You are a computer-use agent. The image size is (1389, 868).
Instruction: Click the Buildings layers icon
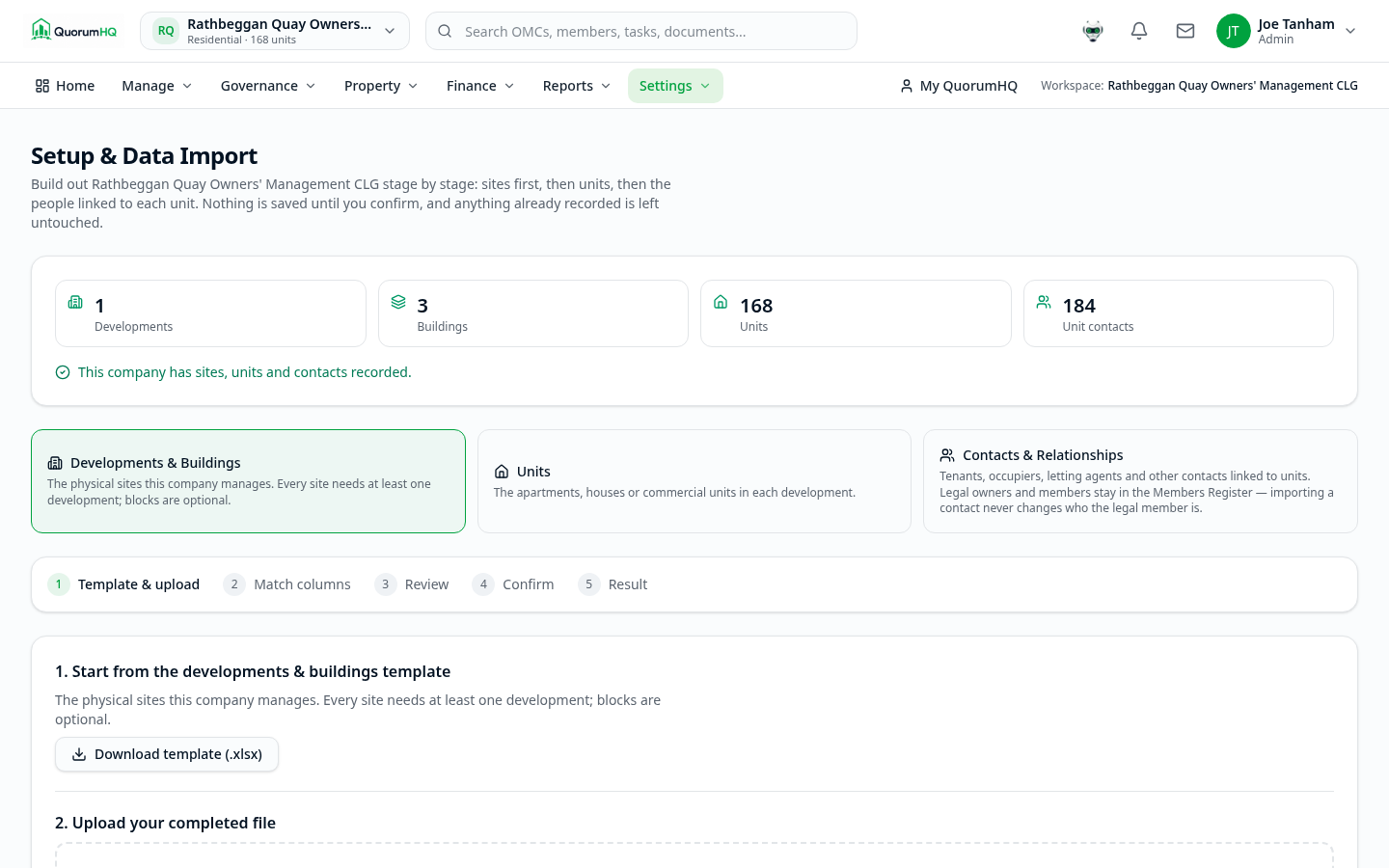(398, 302)
